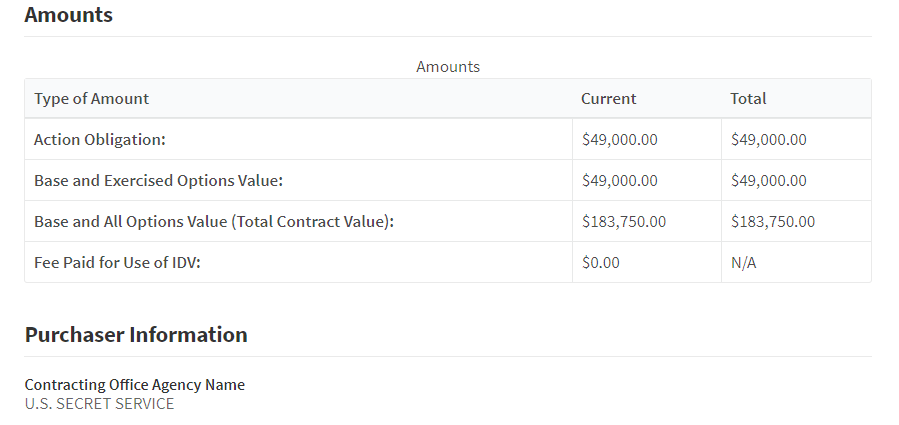Select the Total $183,750.00 cell
The width and height of the screenshot is (899, 425).
pos(772,222)
